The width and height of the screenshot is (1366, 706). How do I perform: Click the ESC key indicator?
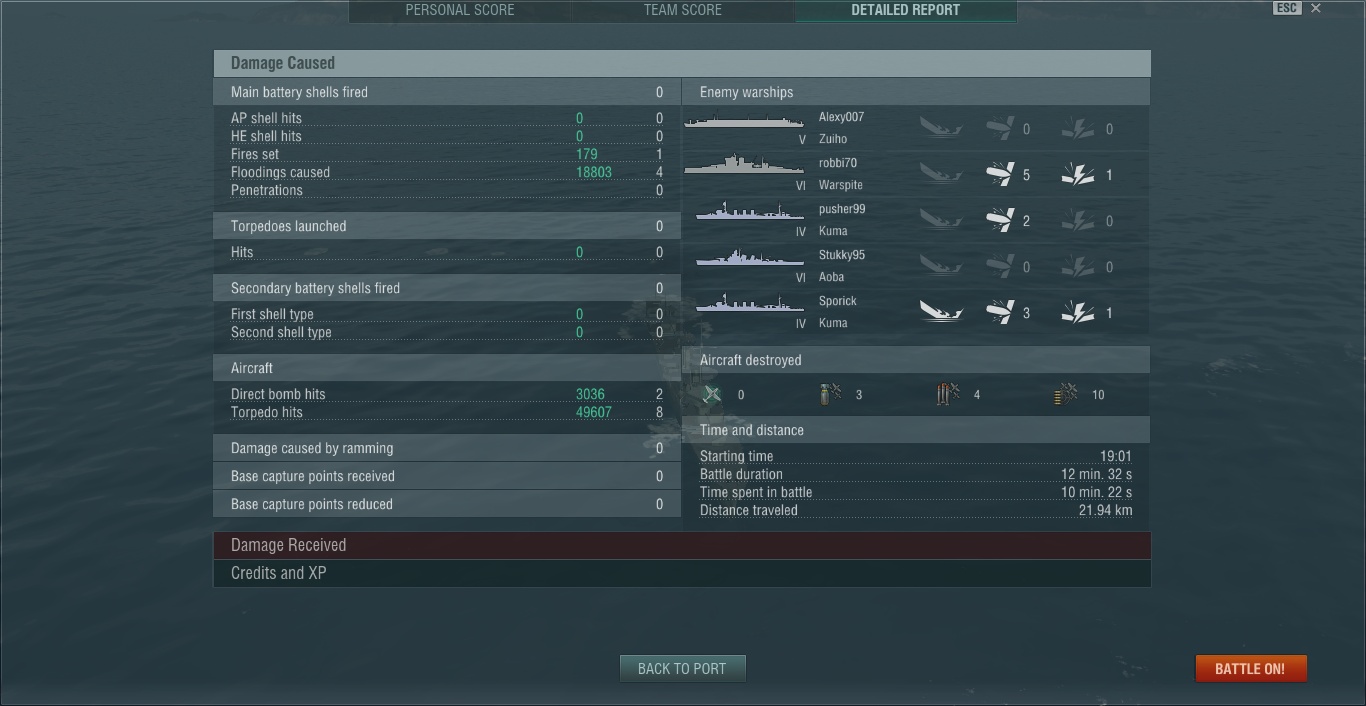pyautogui.click(x=1287, y=8)
